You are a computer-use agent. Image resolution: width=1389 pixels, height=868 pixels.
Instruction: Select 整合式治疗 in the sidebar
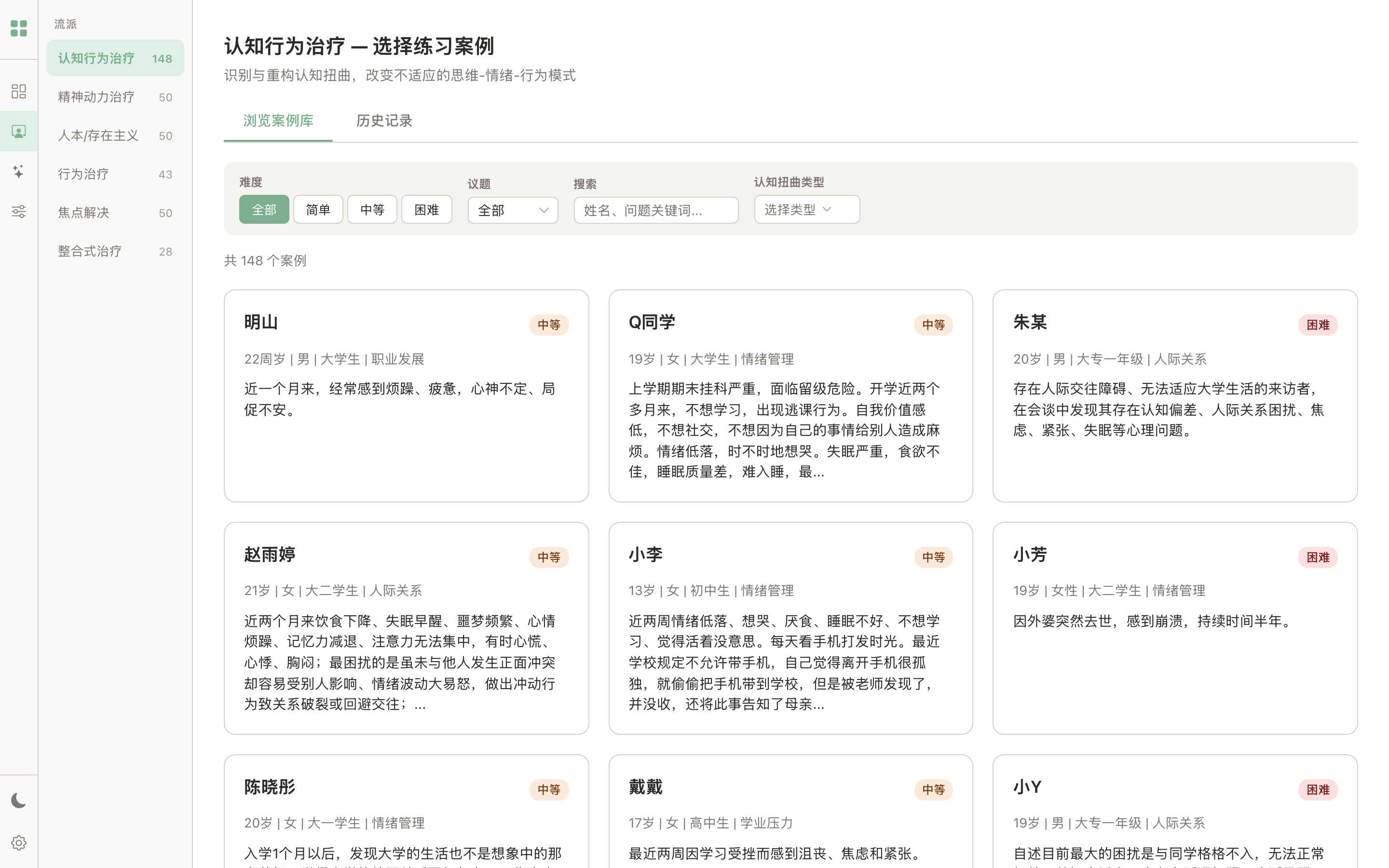tap(115, 251)
